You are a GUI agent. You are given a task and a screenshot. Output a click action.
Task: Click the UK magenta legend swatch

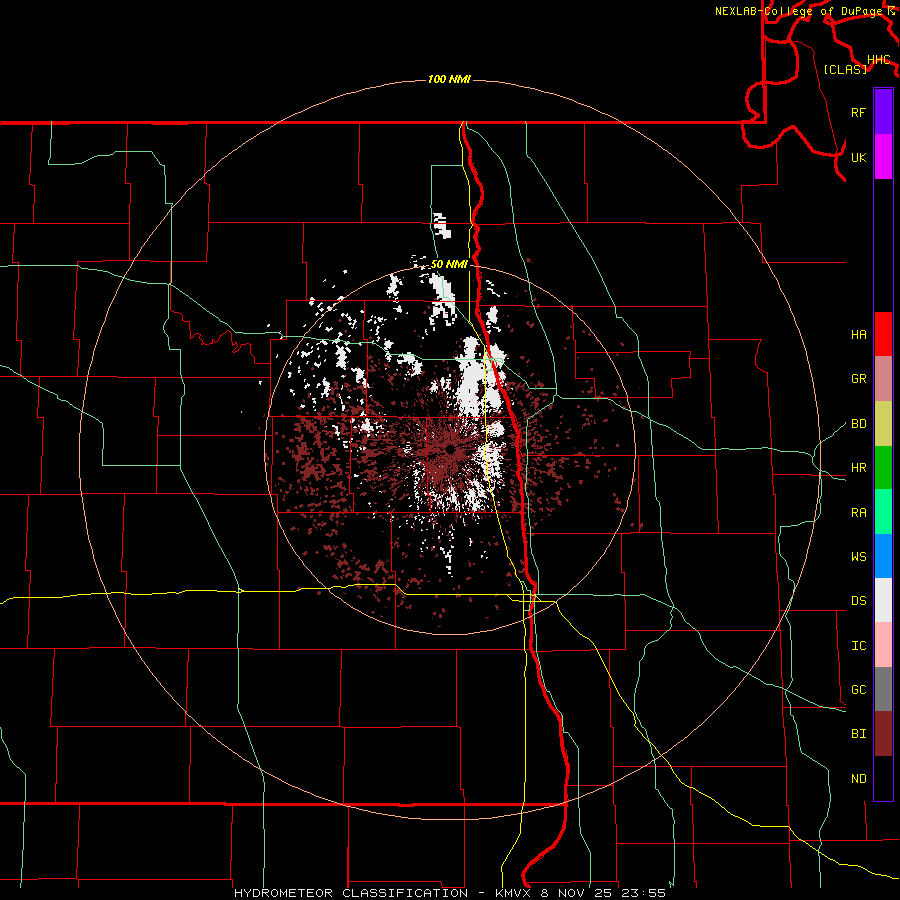pyautogui.click(x=883, y=157)
